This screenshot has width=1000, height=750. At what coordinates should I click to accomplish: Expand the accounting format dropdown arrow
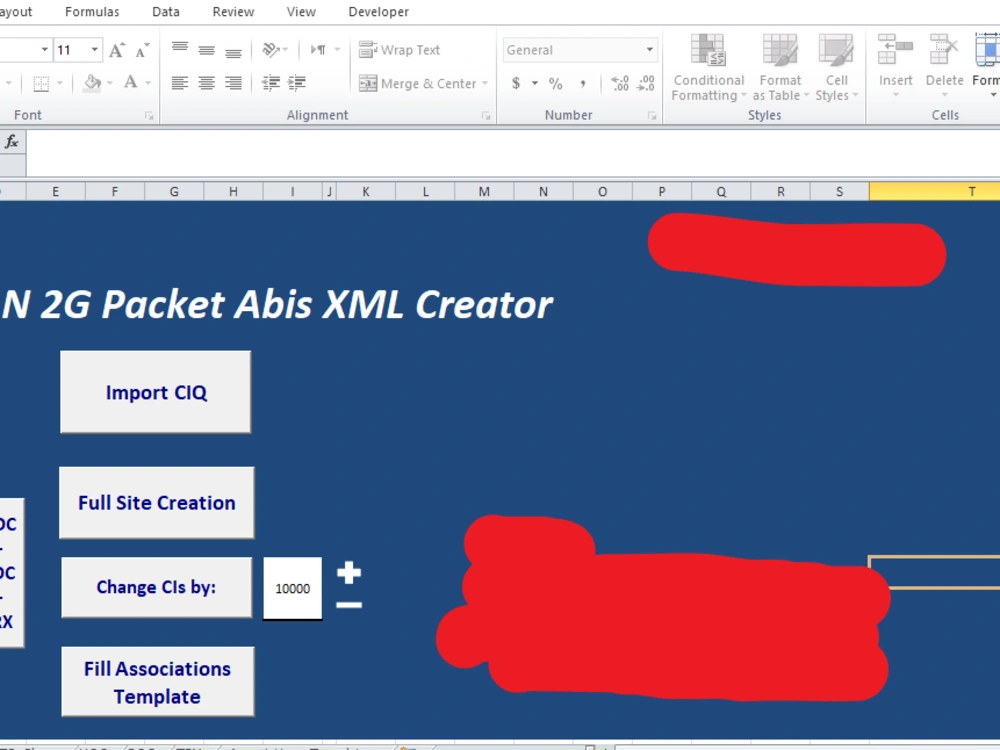click(534, 84)
